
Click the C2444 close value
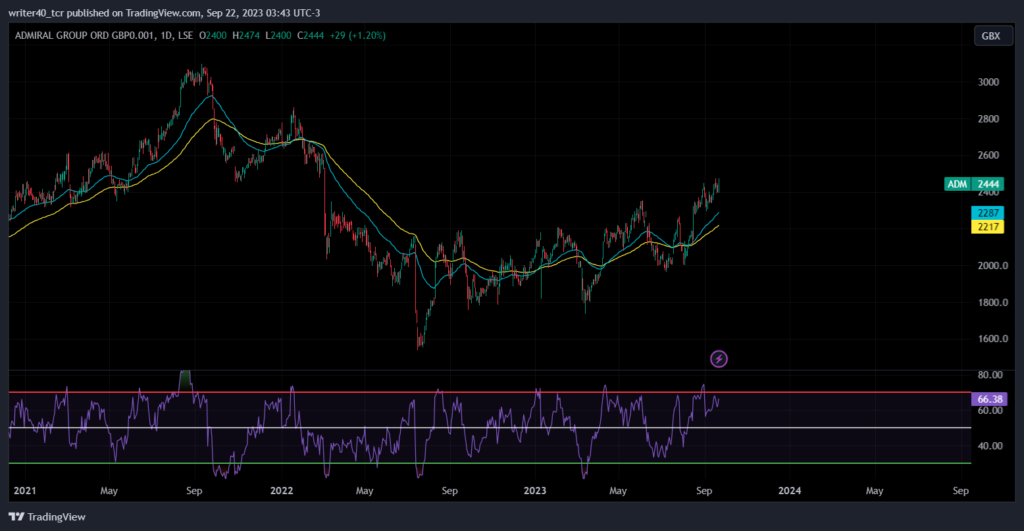click(310, 35)
